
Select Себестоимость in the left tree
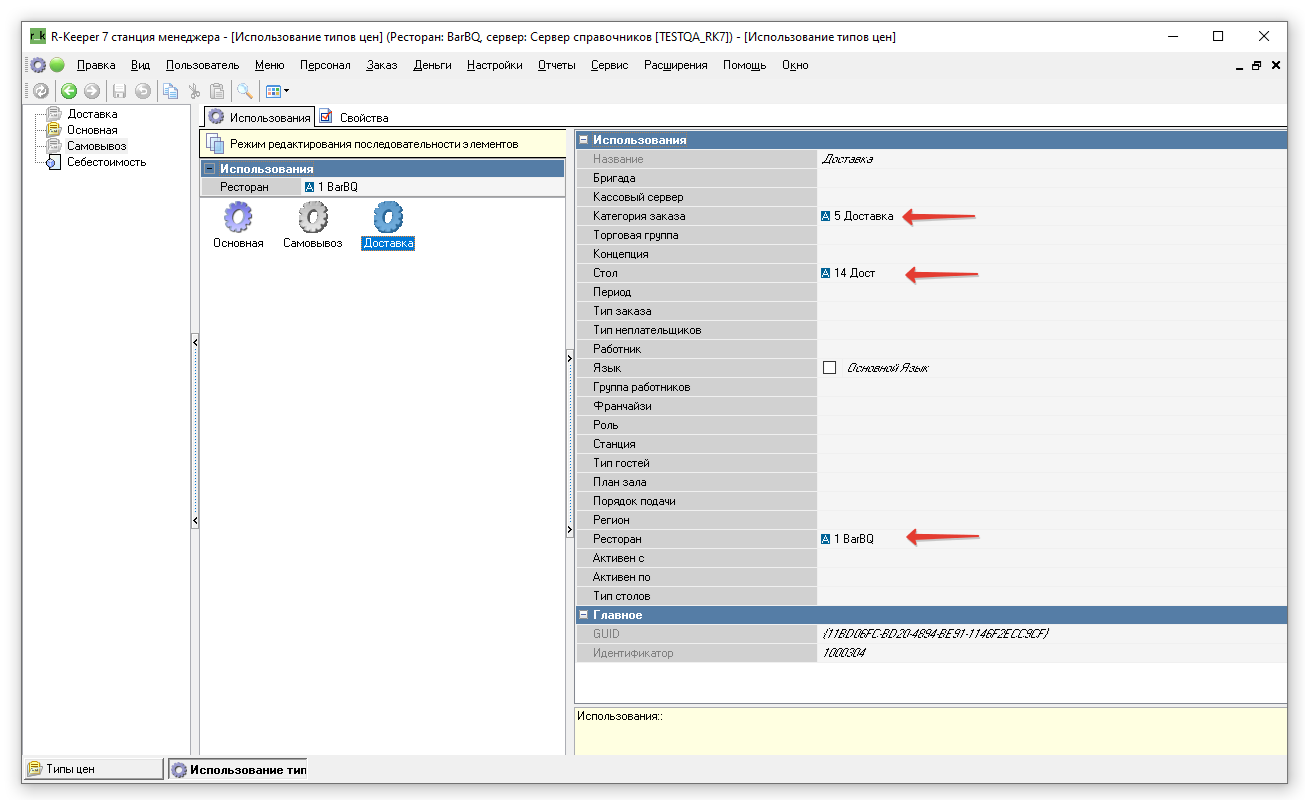click(106, 162)
